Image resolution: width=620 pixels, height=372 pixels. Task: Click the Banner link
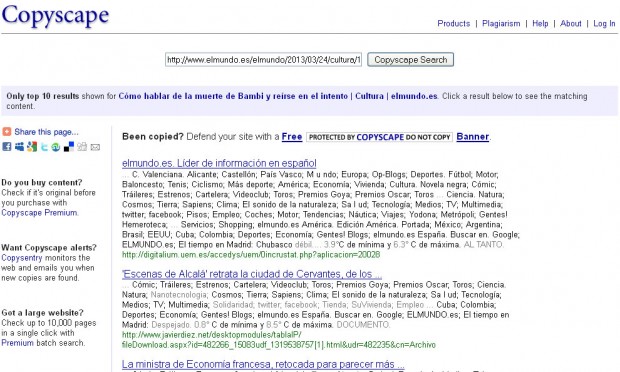pyautogui.click(x=473, y=137)
